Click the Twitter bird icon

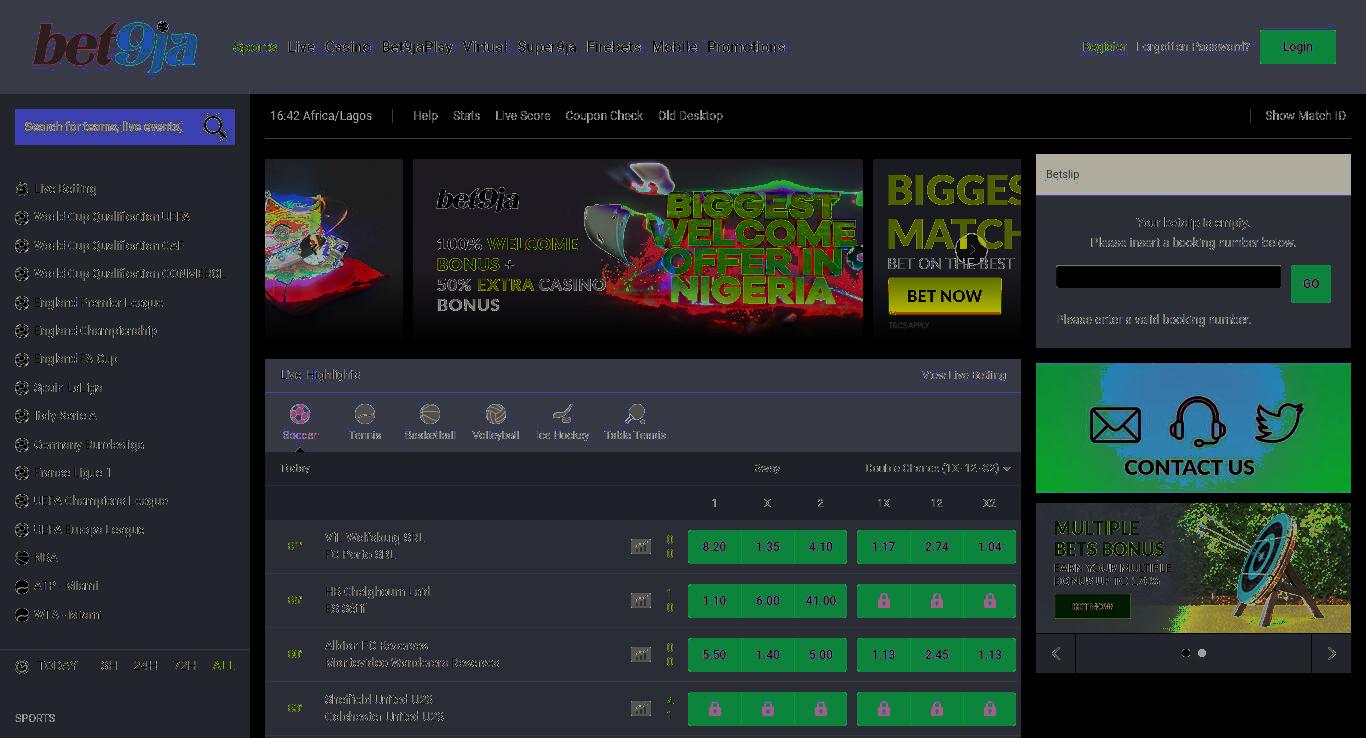point(1279,422)
